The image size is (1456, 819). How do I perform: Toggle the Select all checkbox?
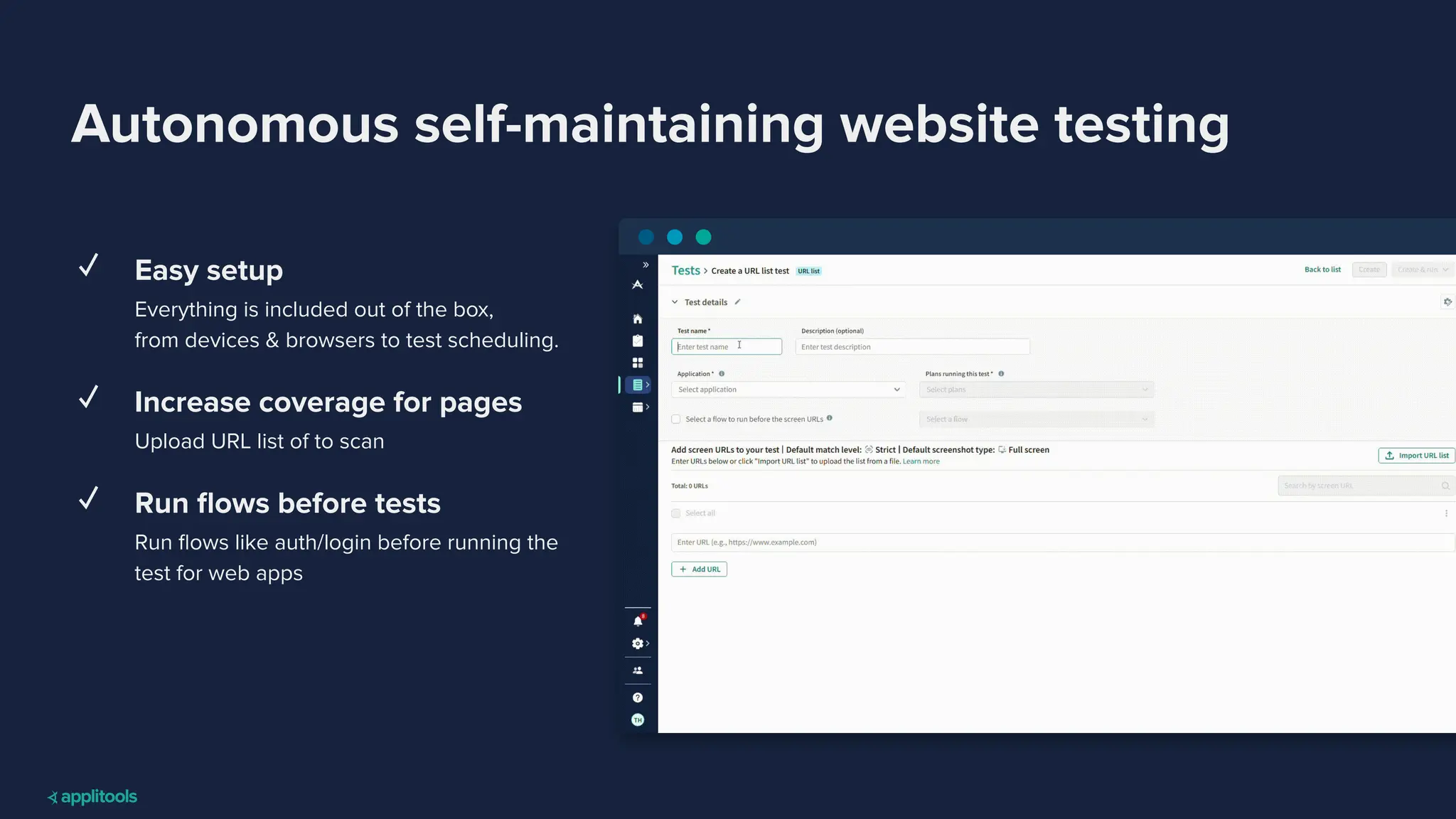pos(676,513)
